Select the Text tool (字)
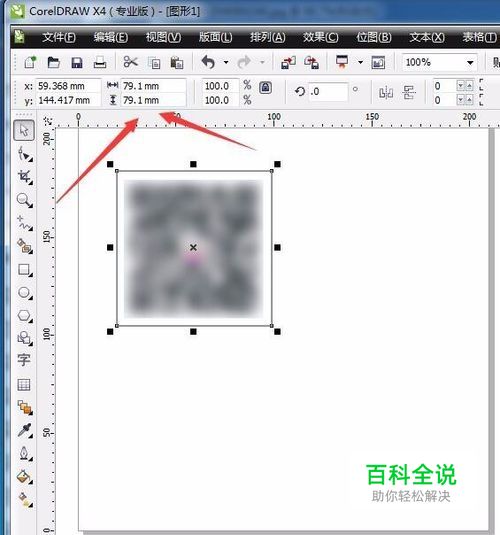Viewport: 500px width, 535px height. [24, 360]
